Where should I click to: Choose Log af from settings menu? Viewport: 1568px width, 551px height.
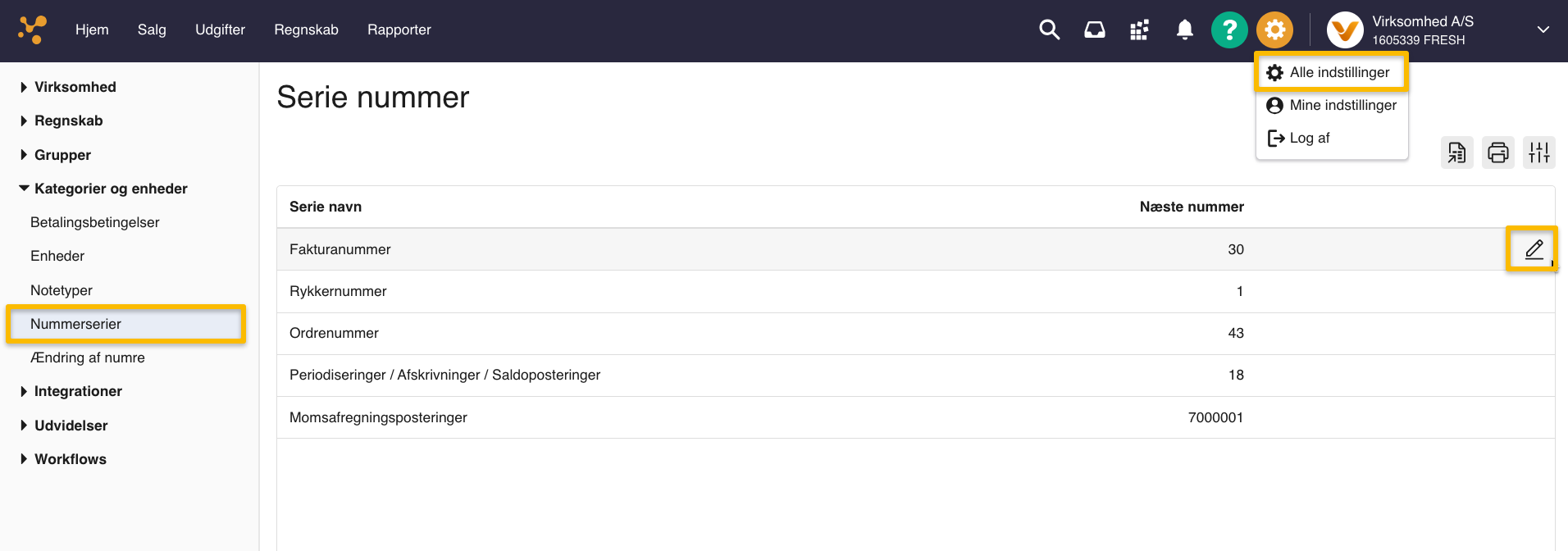1309,138
